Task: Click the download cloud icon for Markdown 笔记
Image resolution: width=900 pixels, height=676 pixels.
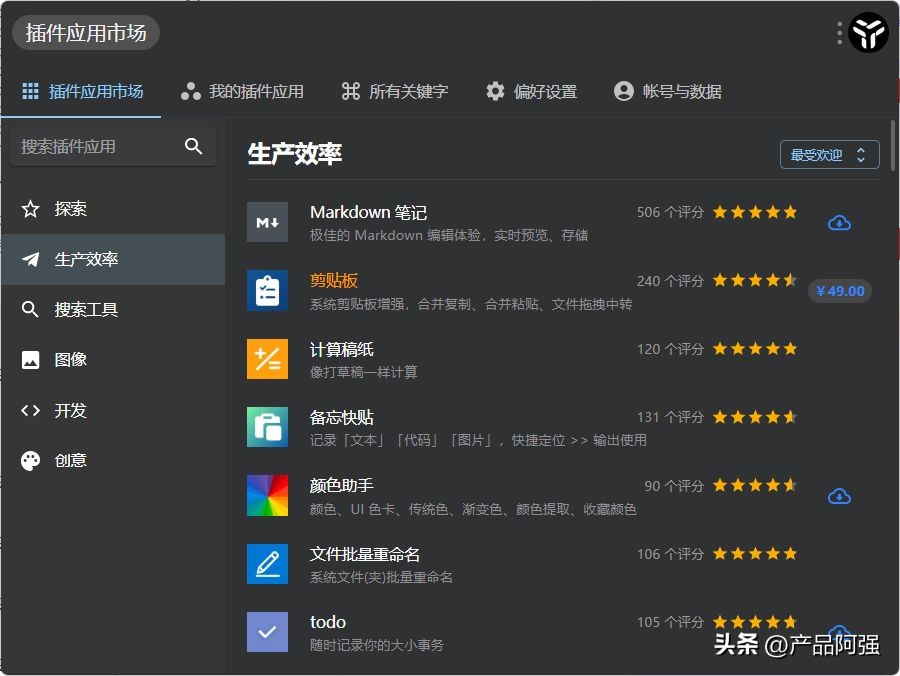Action: (x=840, y=222)
